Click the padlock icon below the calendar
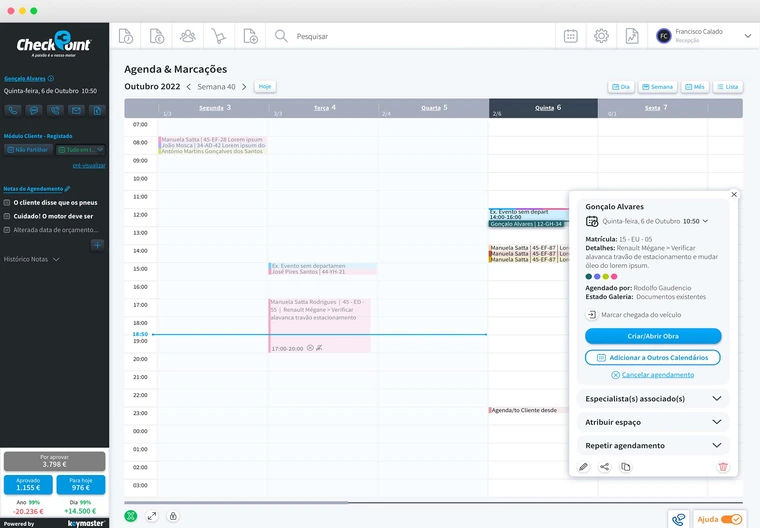This screenshot has width=760, height=528. (x=174, y=516)
